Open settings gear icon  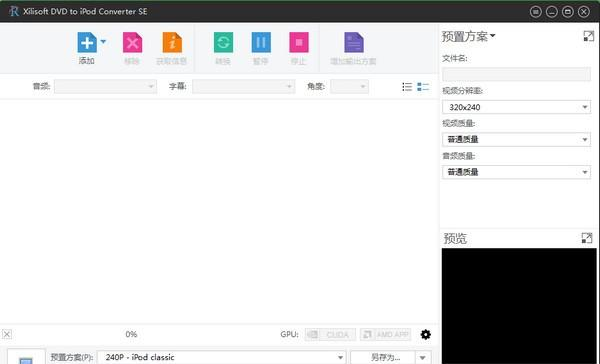pos(426,335)
